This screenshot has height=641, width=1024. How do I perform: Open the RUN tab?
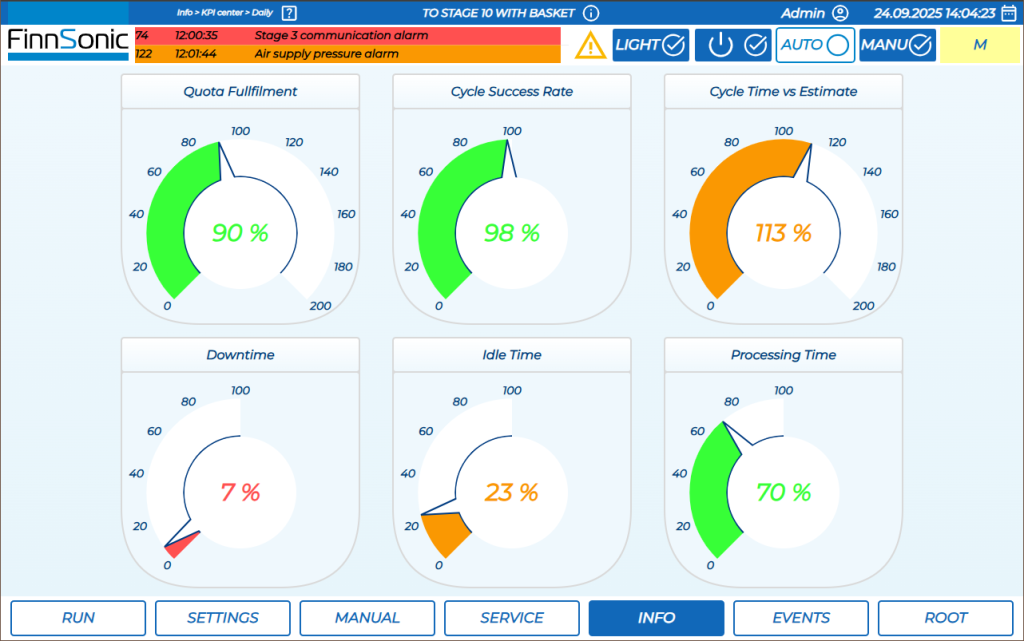[x=78, y=618]
